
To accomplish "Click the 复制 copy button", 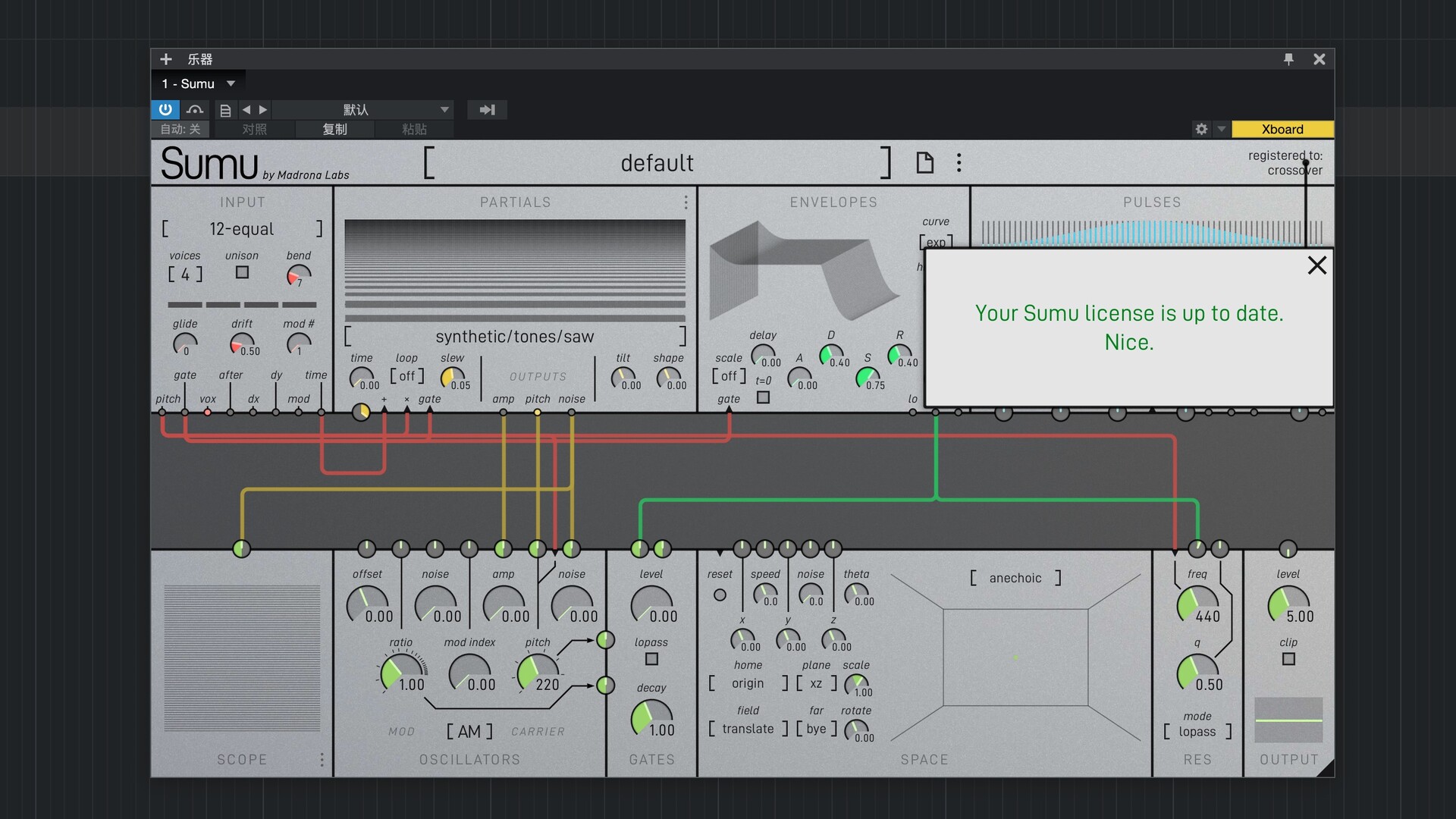I will coord(334,129).
